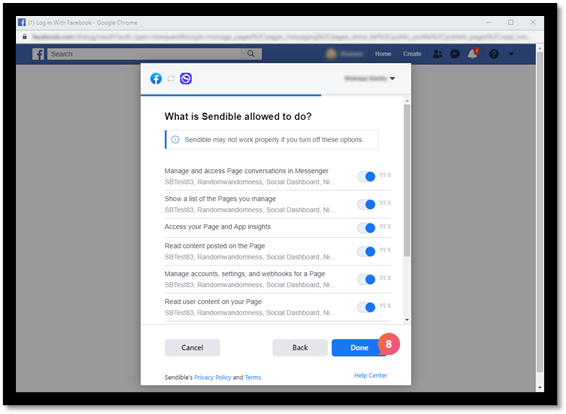Click the Back button
This screenshot has width=566, height=414.
(x=300, y=348)
